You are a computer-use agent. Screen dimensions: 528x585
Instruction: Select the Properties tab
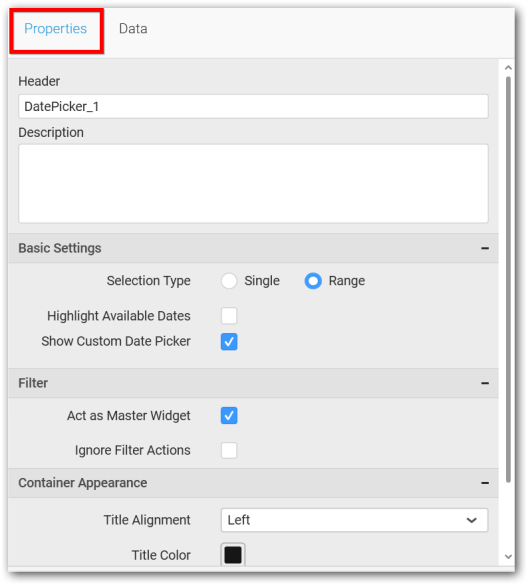(x=56, y=29)
